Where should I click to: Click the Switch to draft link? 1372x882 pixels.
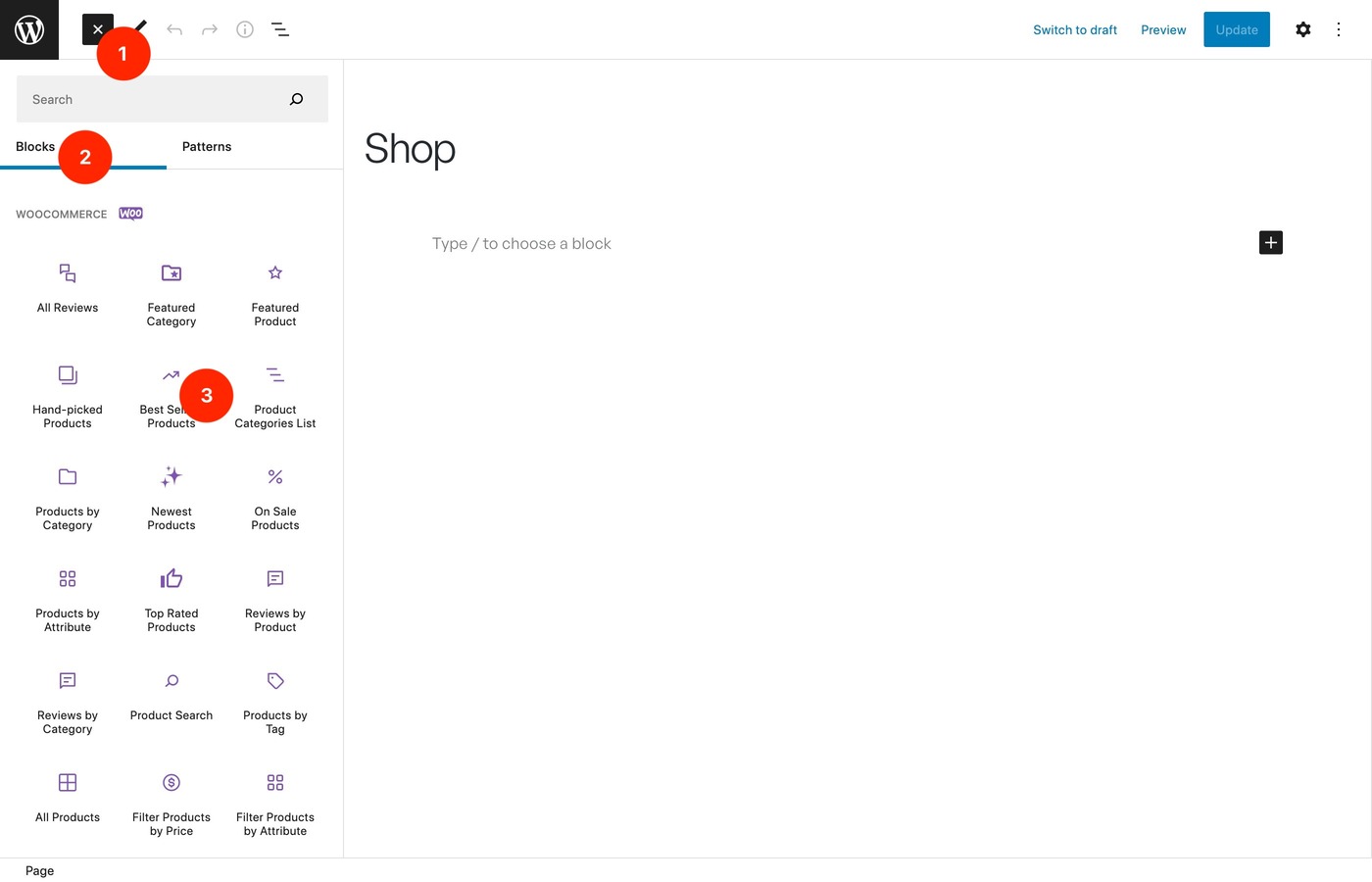click(1074, 29)
